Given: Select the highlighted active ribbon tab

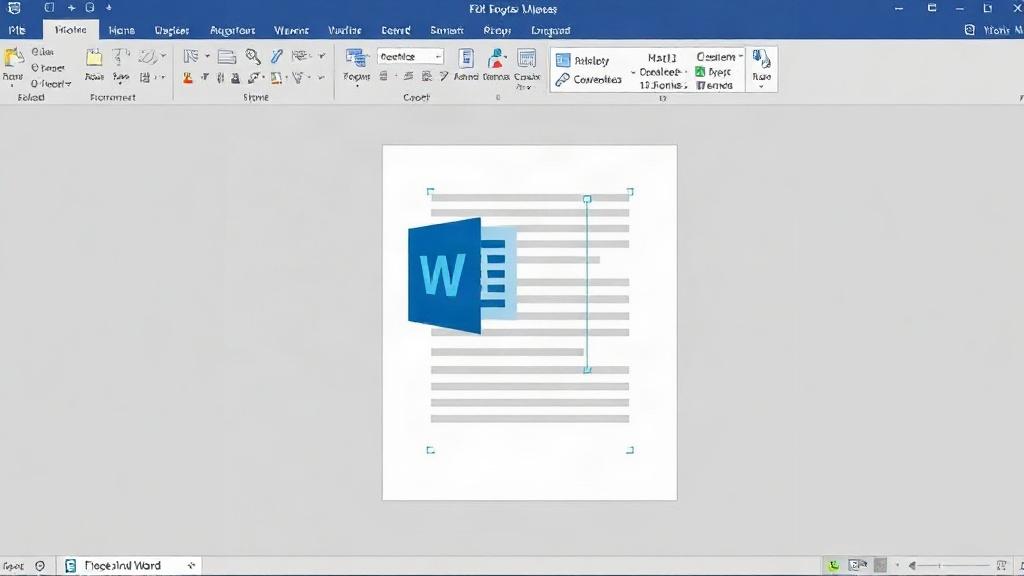Looking at the screenshot, I should pyautogui.click(x=71, y=30).
